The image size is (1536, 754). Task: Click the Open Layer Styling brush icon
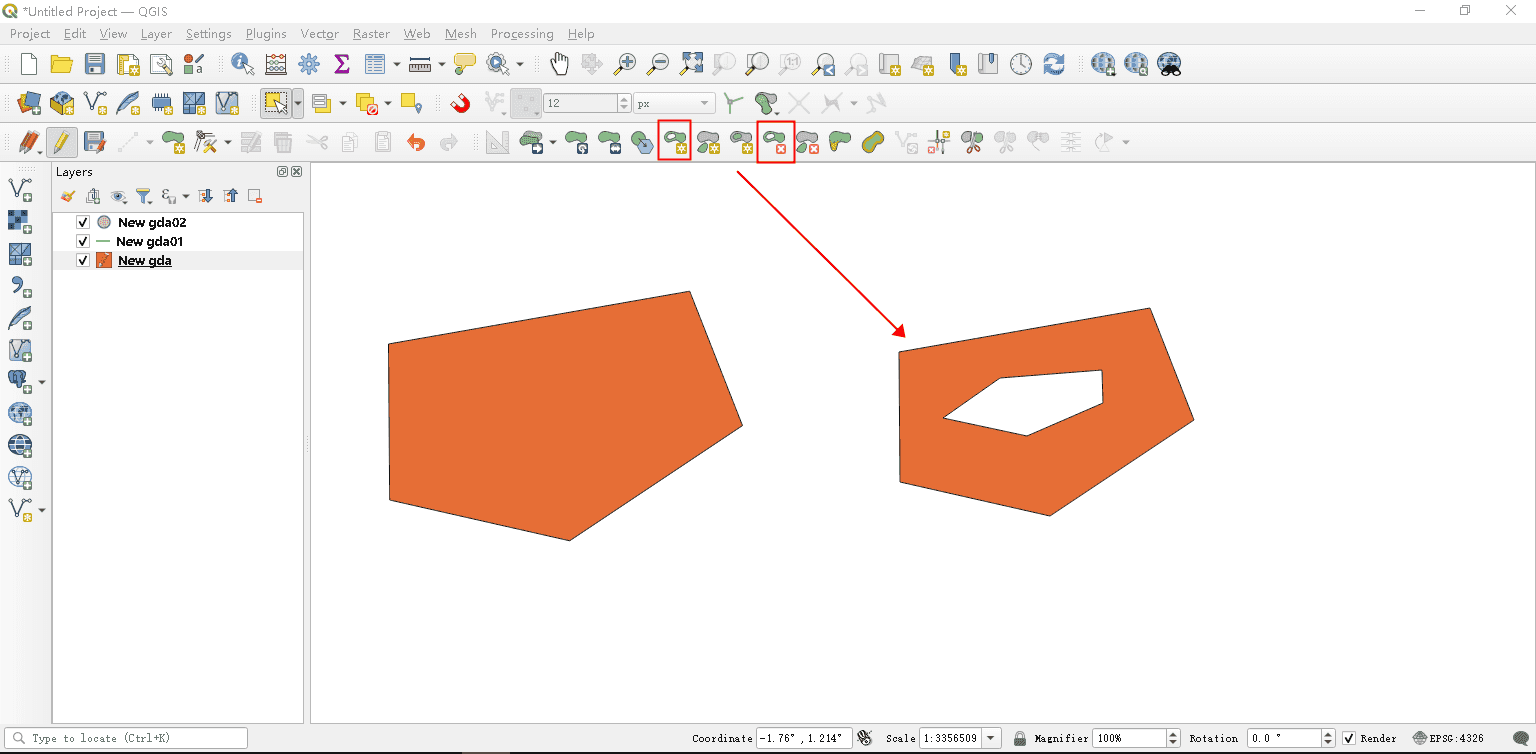click(x=68, y=196)
